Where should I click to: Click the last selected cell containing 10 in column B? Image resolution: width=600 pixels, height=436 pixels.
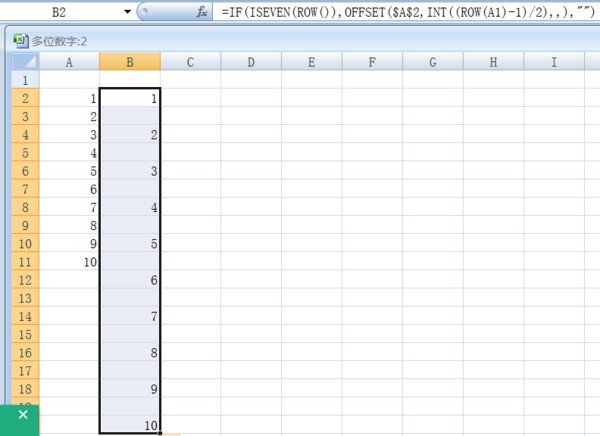tap(130, 425)
